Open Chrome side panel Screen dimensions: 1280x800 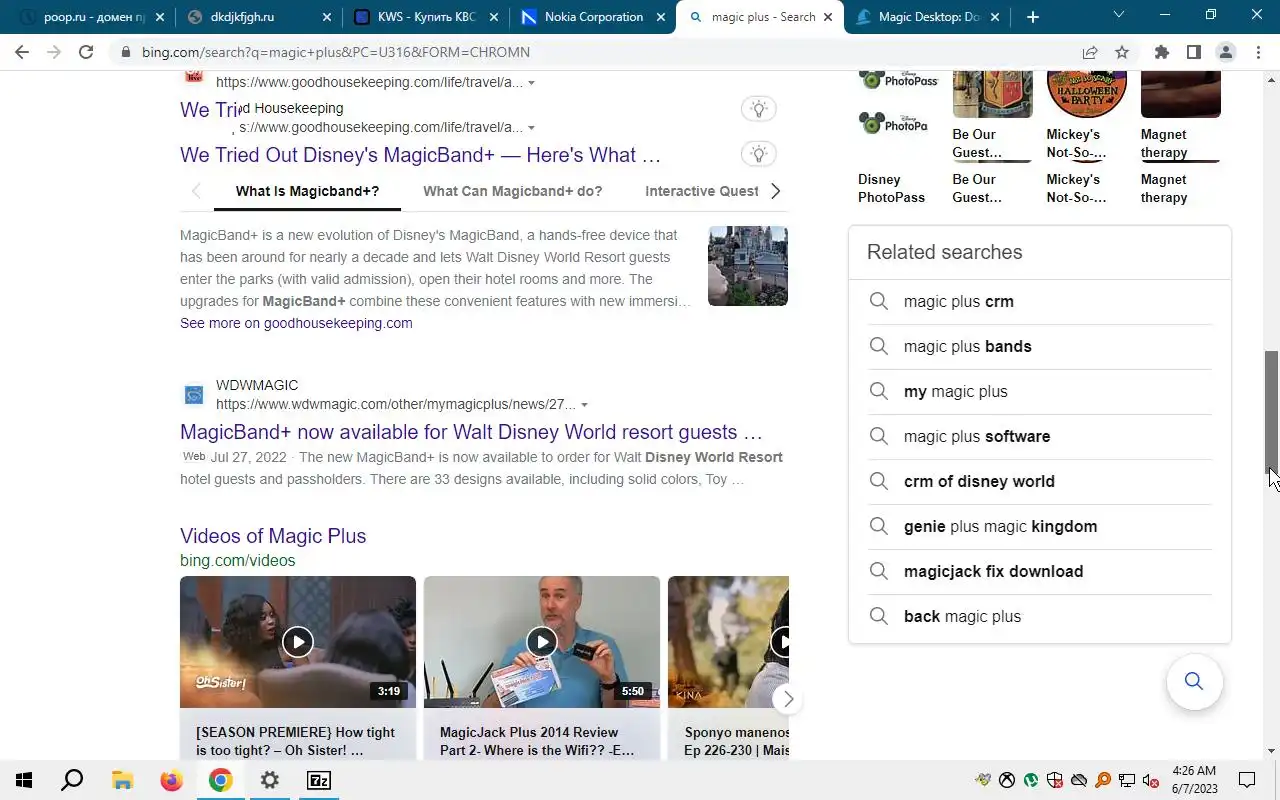click(1193, 52)
